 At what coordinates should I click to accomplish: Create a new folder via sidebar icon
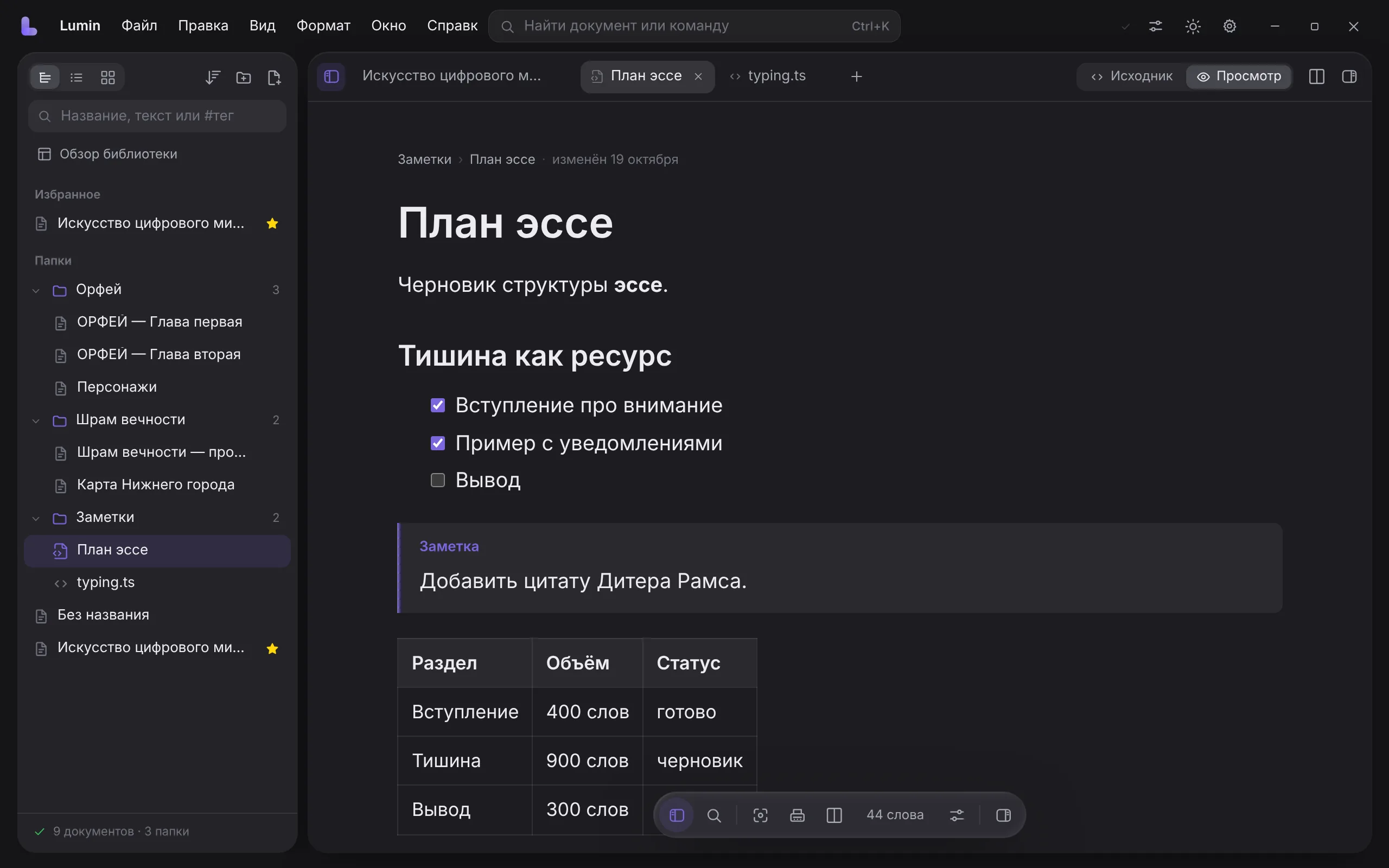pos(244,78)
